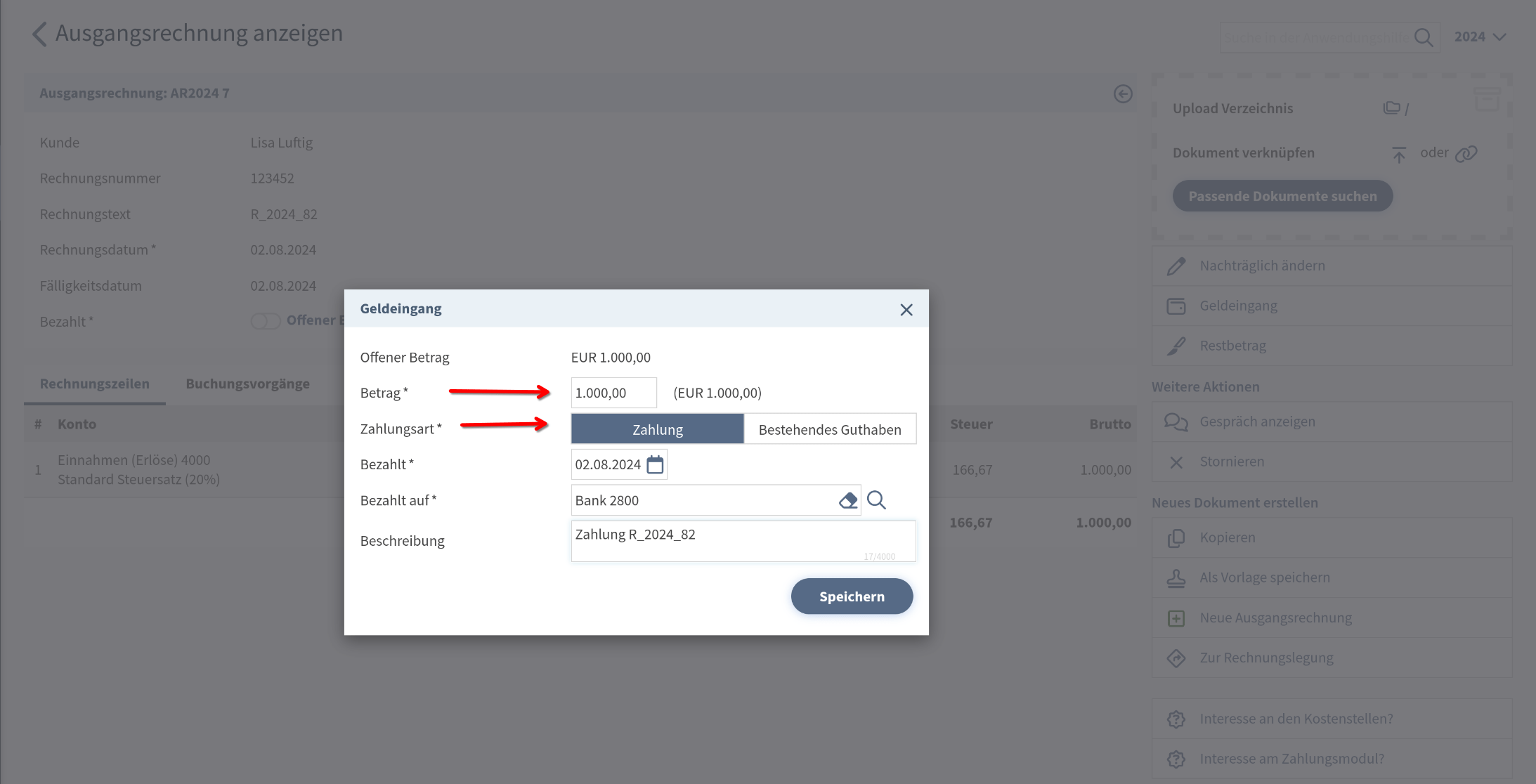Open the 2024 year dropdown
The width and height of the screenshot is (1536, 784).
point(1479,37)
